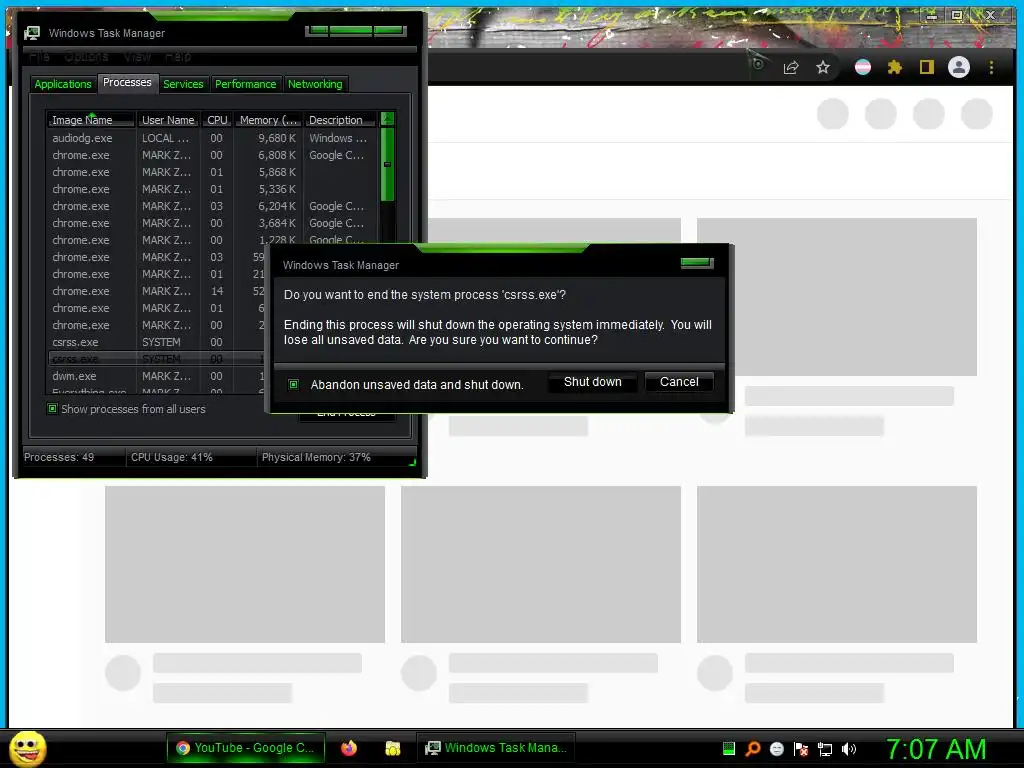Open the smiley face Start button
The width and height of the screenshot is (1024, 768).
tap(28, 748)
